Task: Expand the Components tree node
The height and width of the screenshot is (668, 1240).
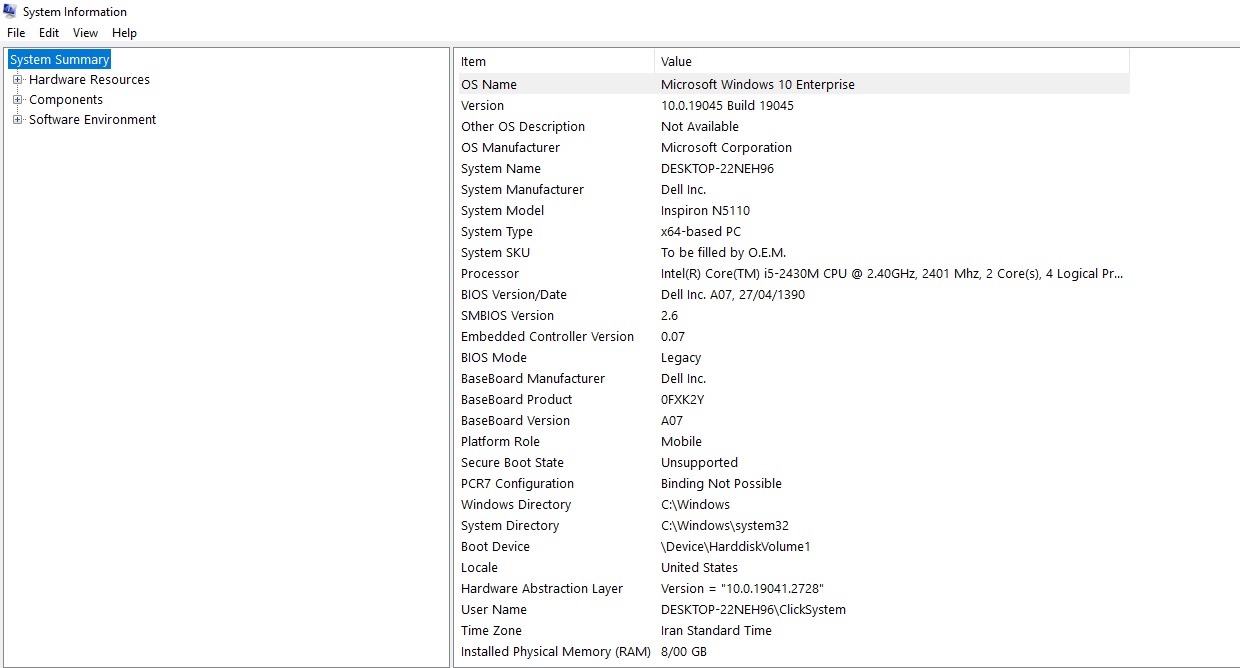Action: pos(17,100)
